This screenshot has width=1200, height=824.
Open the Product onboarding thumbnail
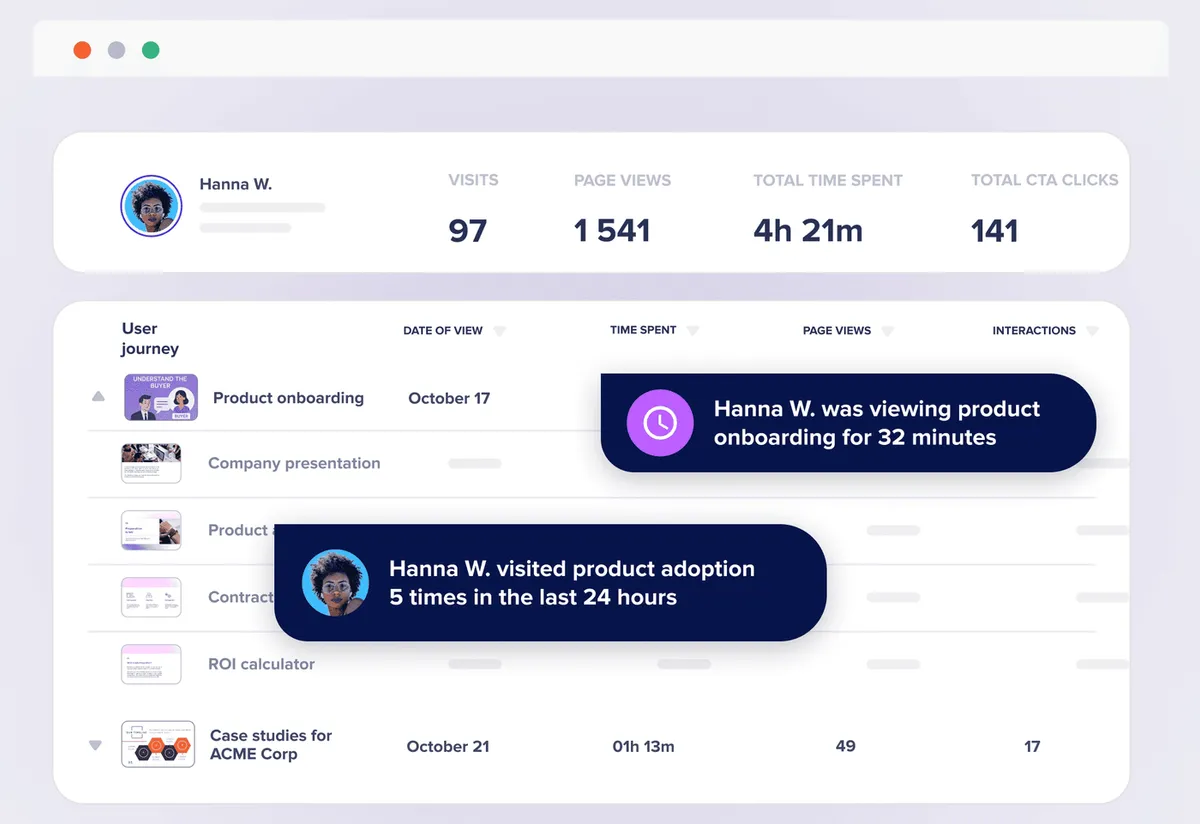coord(161,397)
